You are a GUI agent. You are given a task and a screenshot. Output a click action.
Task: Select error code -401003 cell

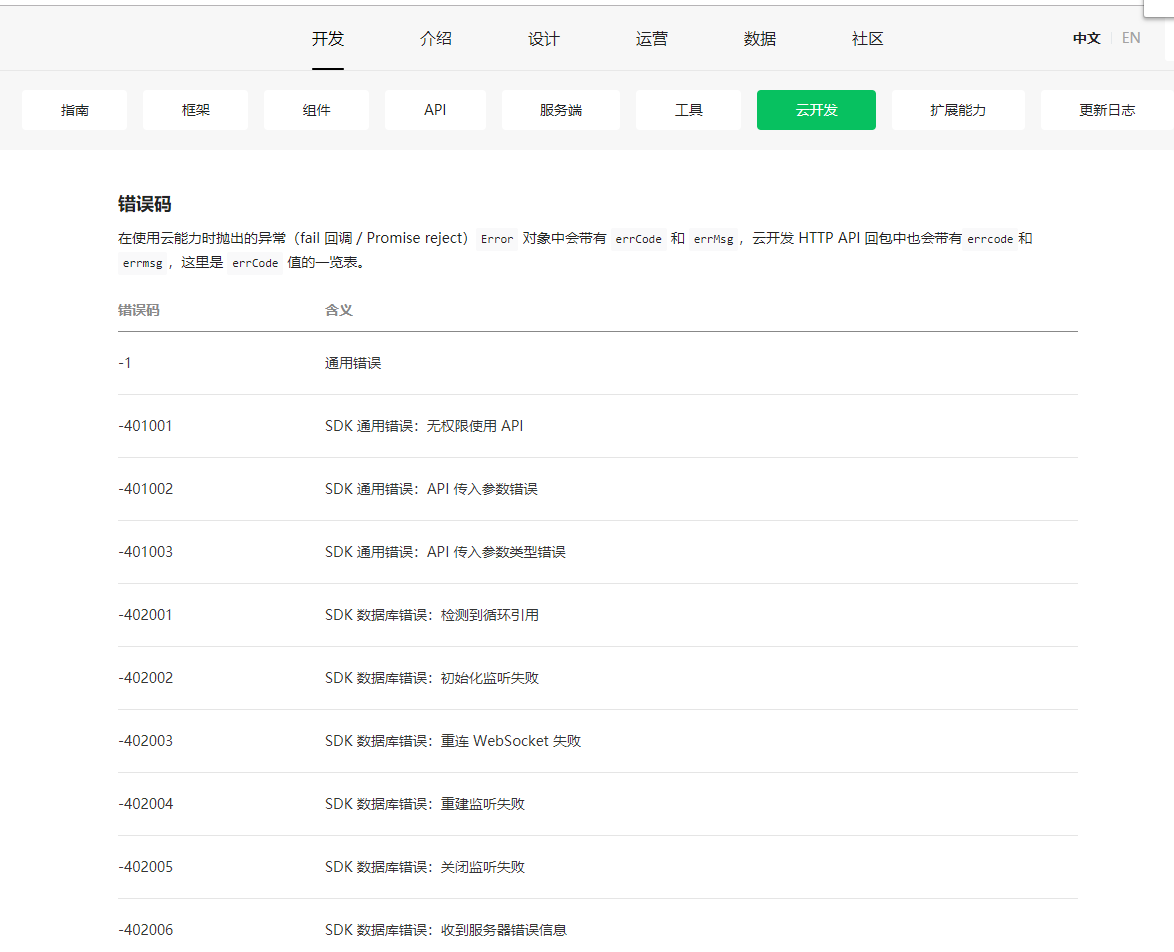(x=145, y=552)
